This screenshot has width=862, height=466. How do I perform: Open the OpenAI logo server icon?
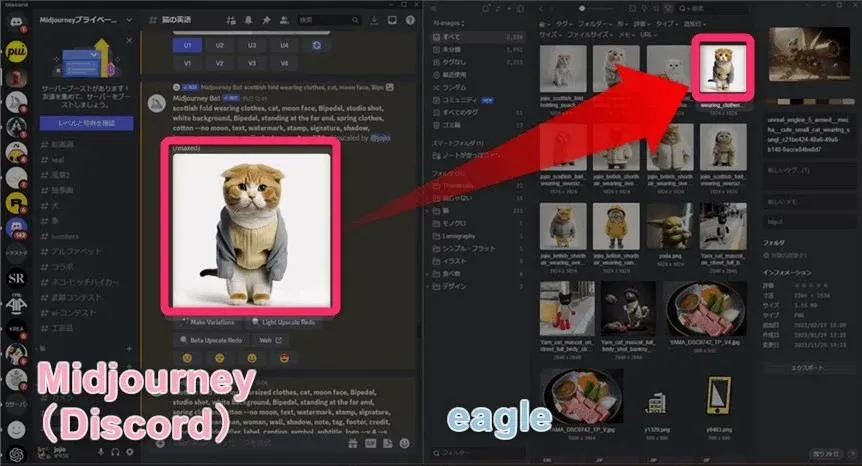pyautogui.click(x=16, y=454)
